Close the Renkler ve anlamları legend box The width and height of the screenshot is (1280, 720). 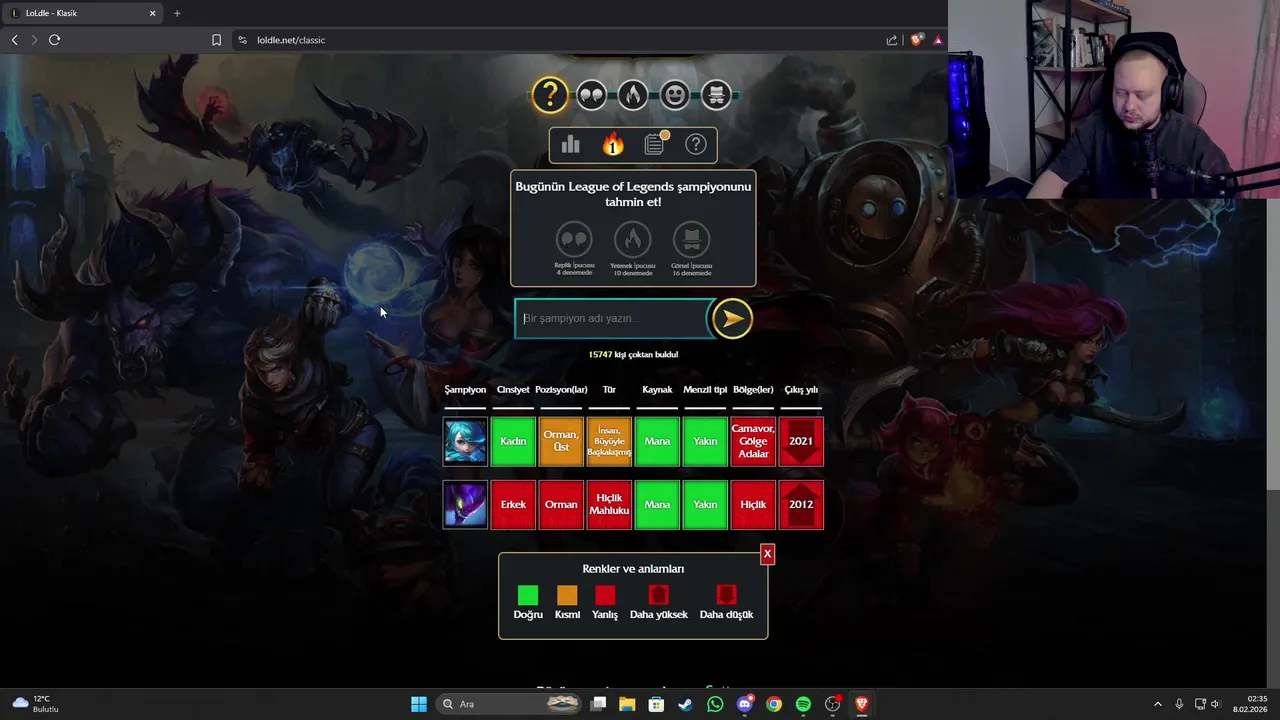coord(767,554)
